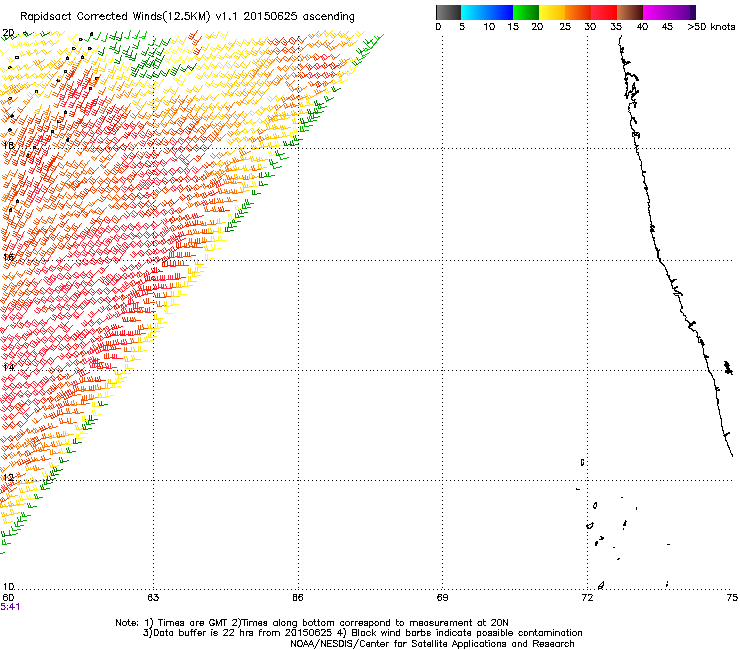
Task: Click the latitude label 12
Action: pos(8,477)
